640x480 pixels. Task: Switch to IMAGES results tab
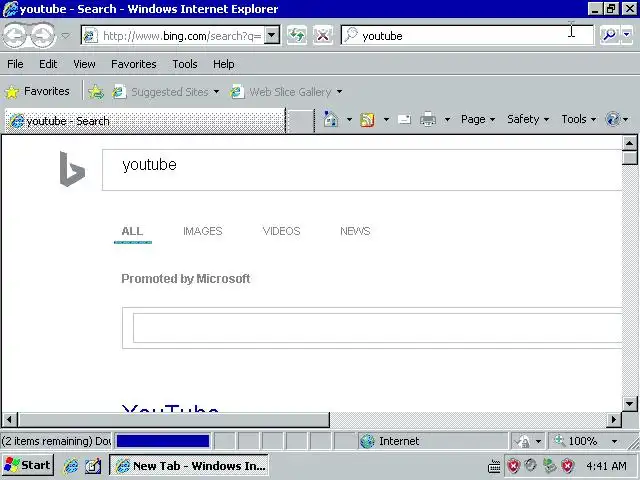[202, 231]
